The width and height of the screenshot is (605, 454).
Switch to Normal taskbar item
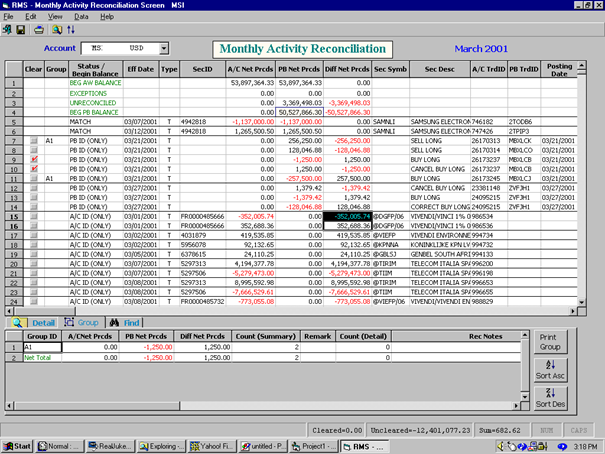(x=59, y=446)
